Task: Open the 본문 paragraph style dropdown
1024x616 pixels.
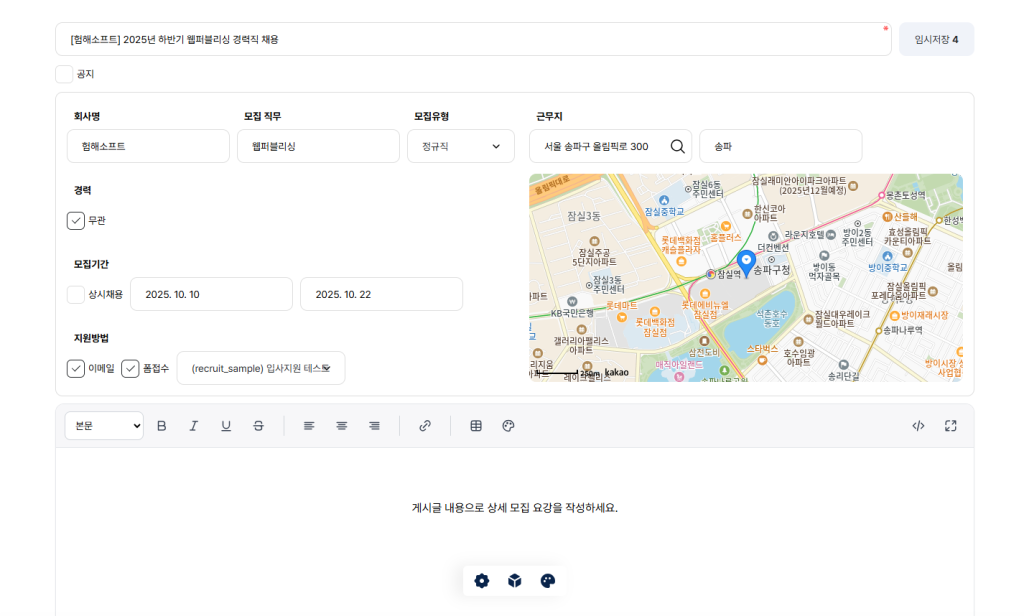Action: pos(104,426)
